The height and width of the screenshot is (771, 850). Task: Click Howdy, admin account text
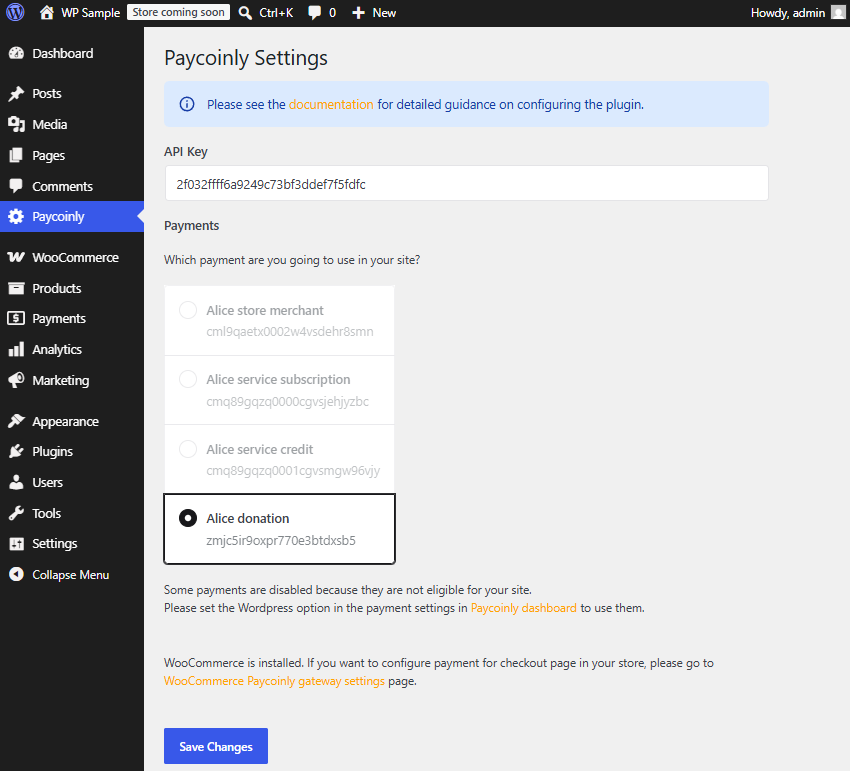point(788,13)
